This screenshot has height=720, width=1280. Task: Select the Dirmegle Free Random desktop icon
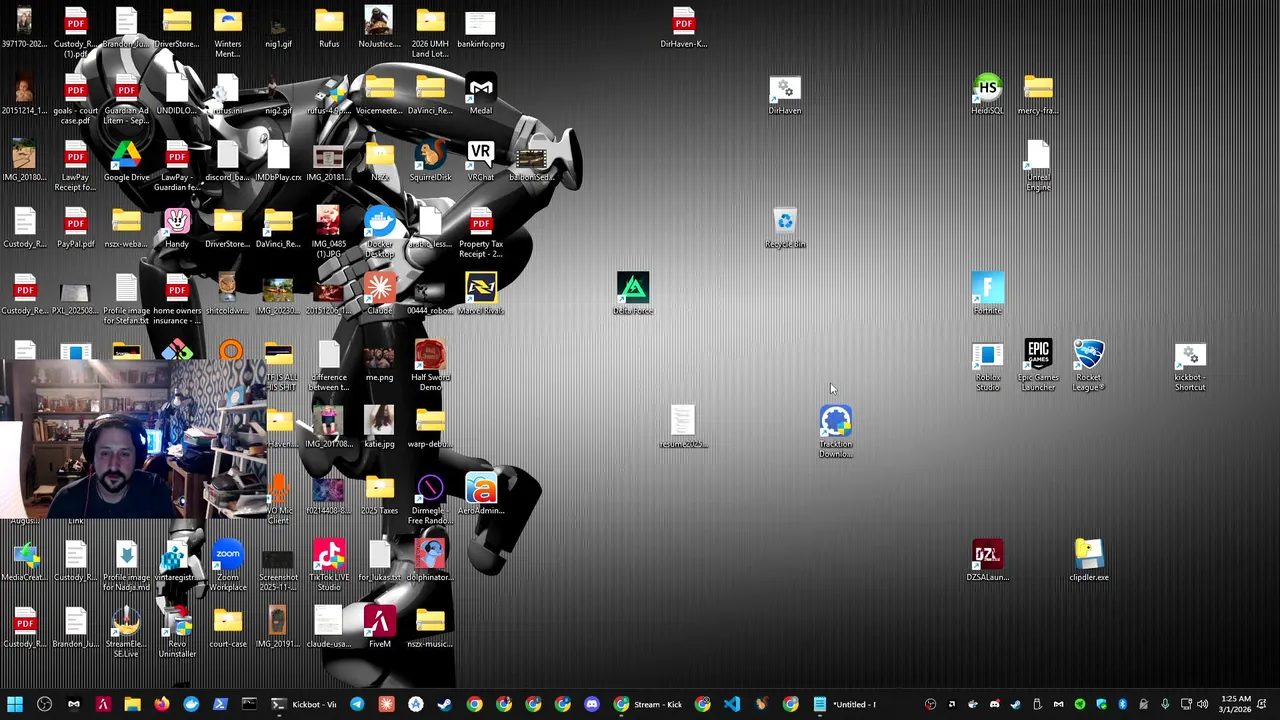pyautogui.click(x=430, y=499)
